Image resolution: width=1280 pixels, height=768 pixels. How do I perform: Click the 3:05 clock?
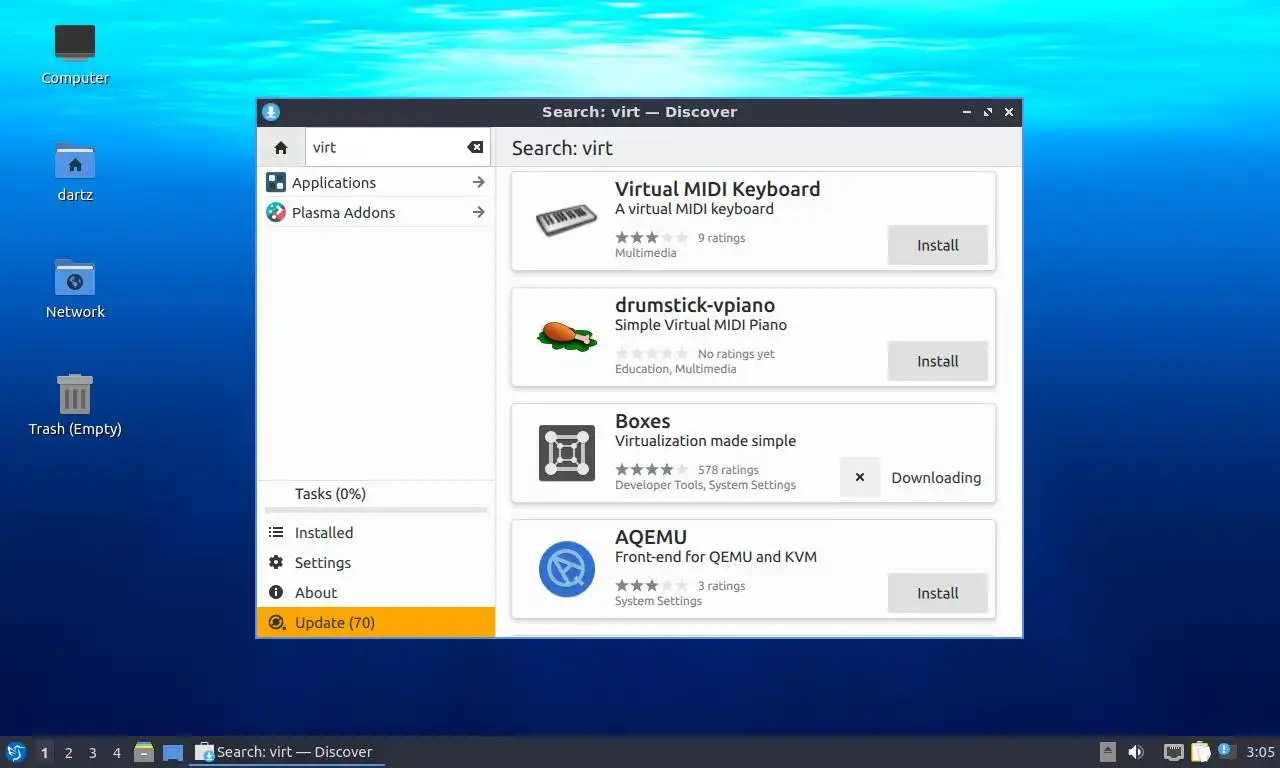click(1260, 752)
